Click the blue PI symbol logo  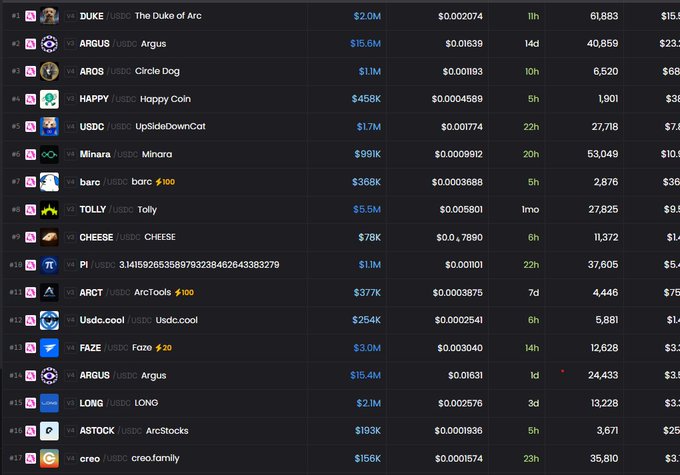pos(49,265)
